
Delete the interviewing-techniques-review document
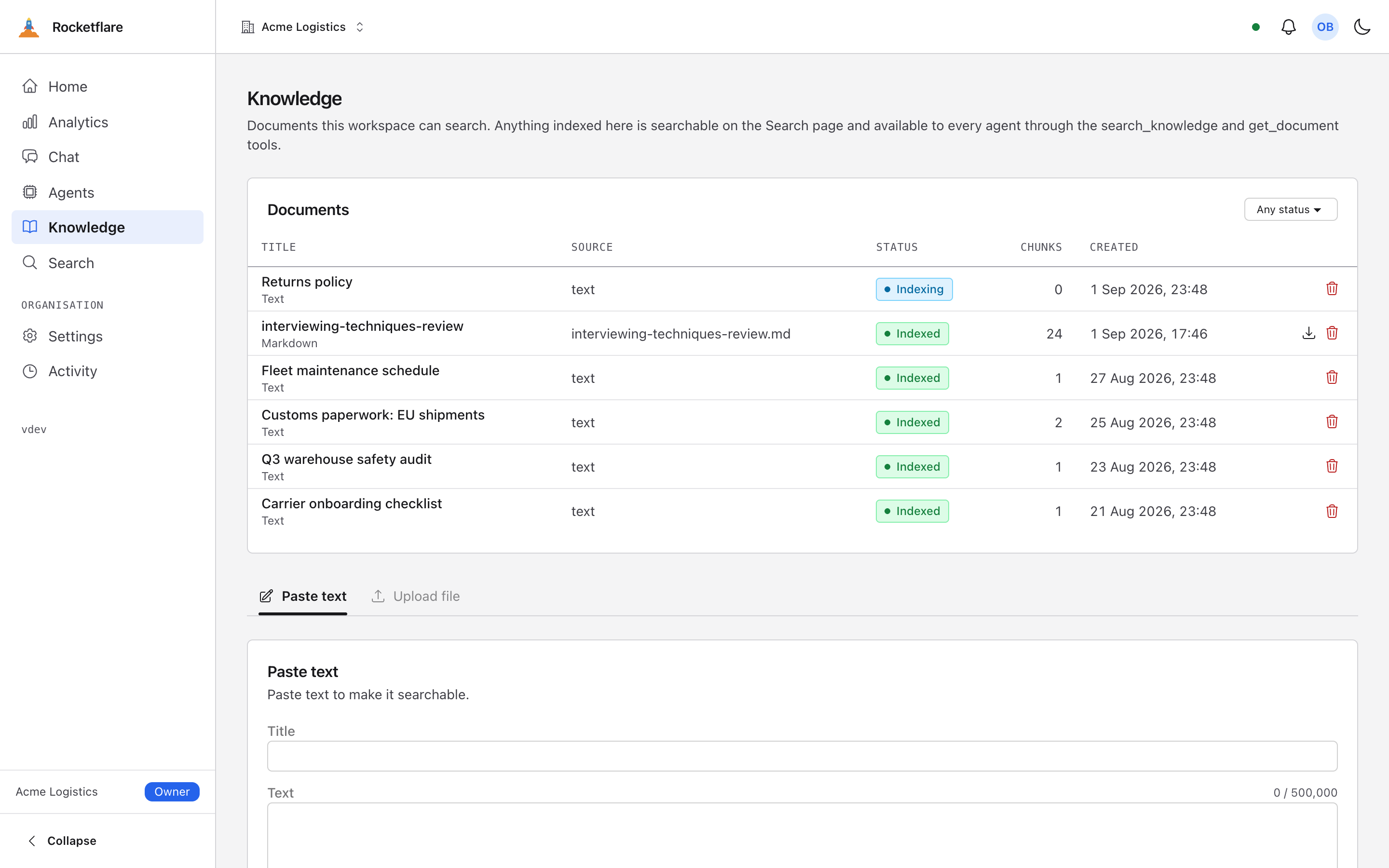pyautogui.click(x=1332, y=333)
